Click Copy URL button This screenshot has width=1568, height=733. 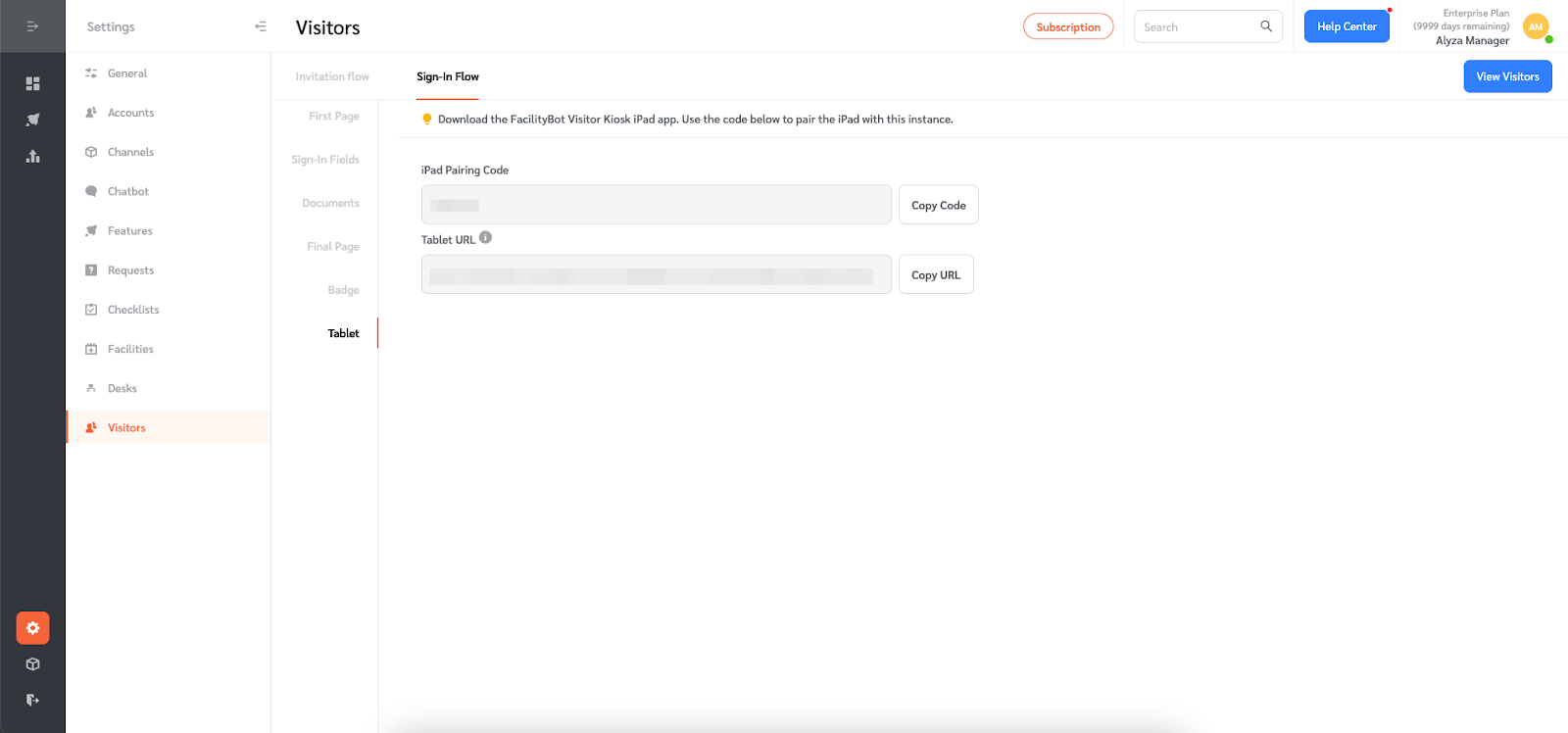(936, 274)
